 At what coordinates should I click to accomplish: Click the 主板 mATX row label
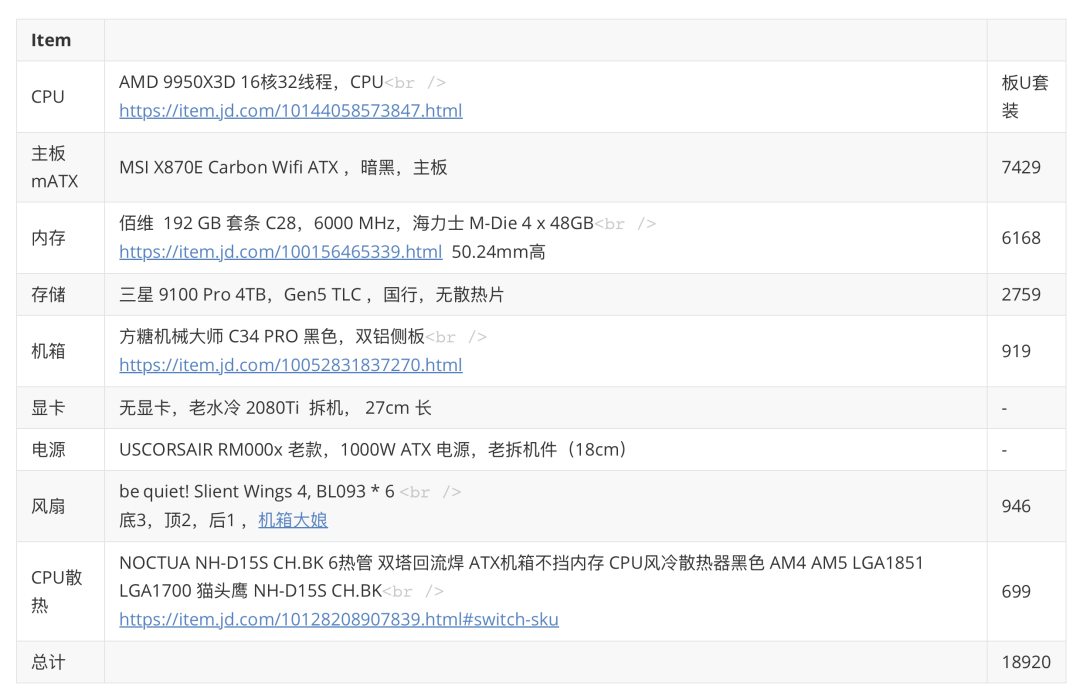click(x=54, y=167)
